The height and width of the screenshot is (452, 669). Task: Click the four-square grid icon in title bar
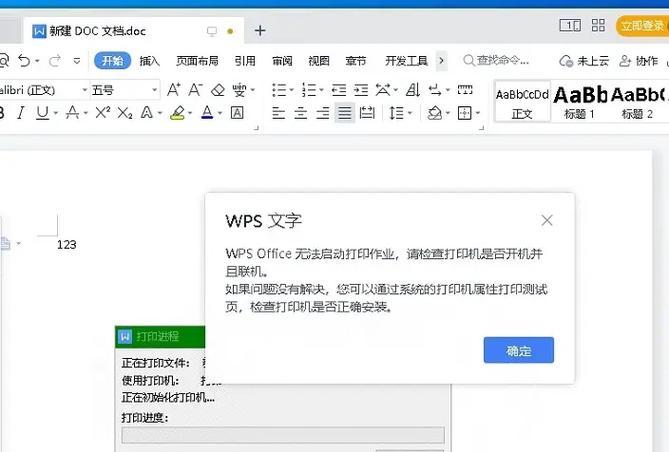[x=598, y=26]
